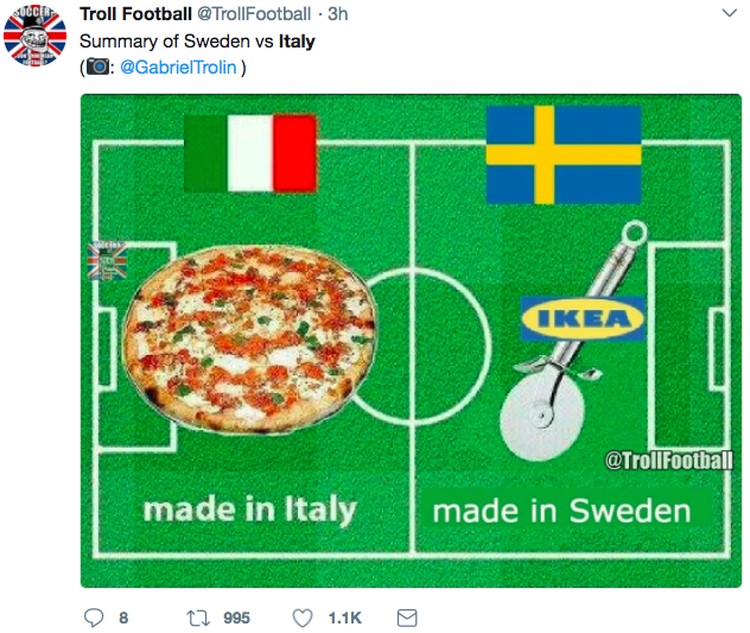Click the Swedish flag in the image
This screenshot has width=750, height=633.
click(563, 155)
